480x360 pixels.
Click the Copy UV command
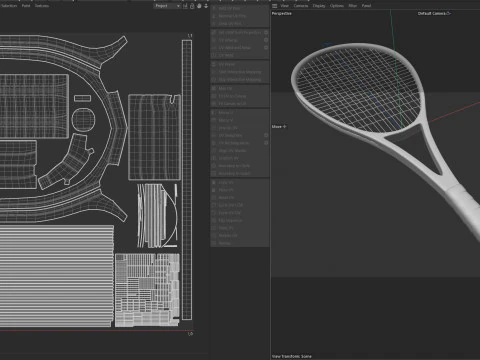(x=240, y=183)
